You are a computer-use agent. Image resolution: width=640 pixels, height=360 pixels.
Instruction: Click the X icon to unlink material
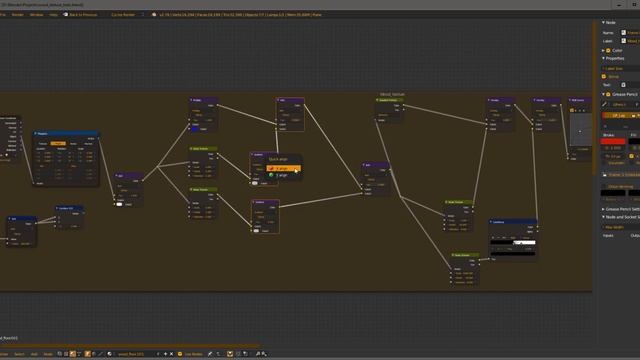(x=171, y=354)
